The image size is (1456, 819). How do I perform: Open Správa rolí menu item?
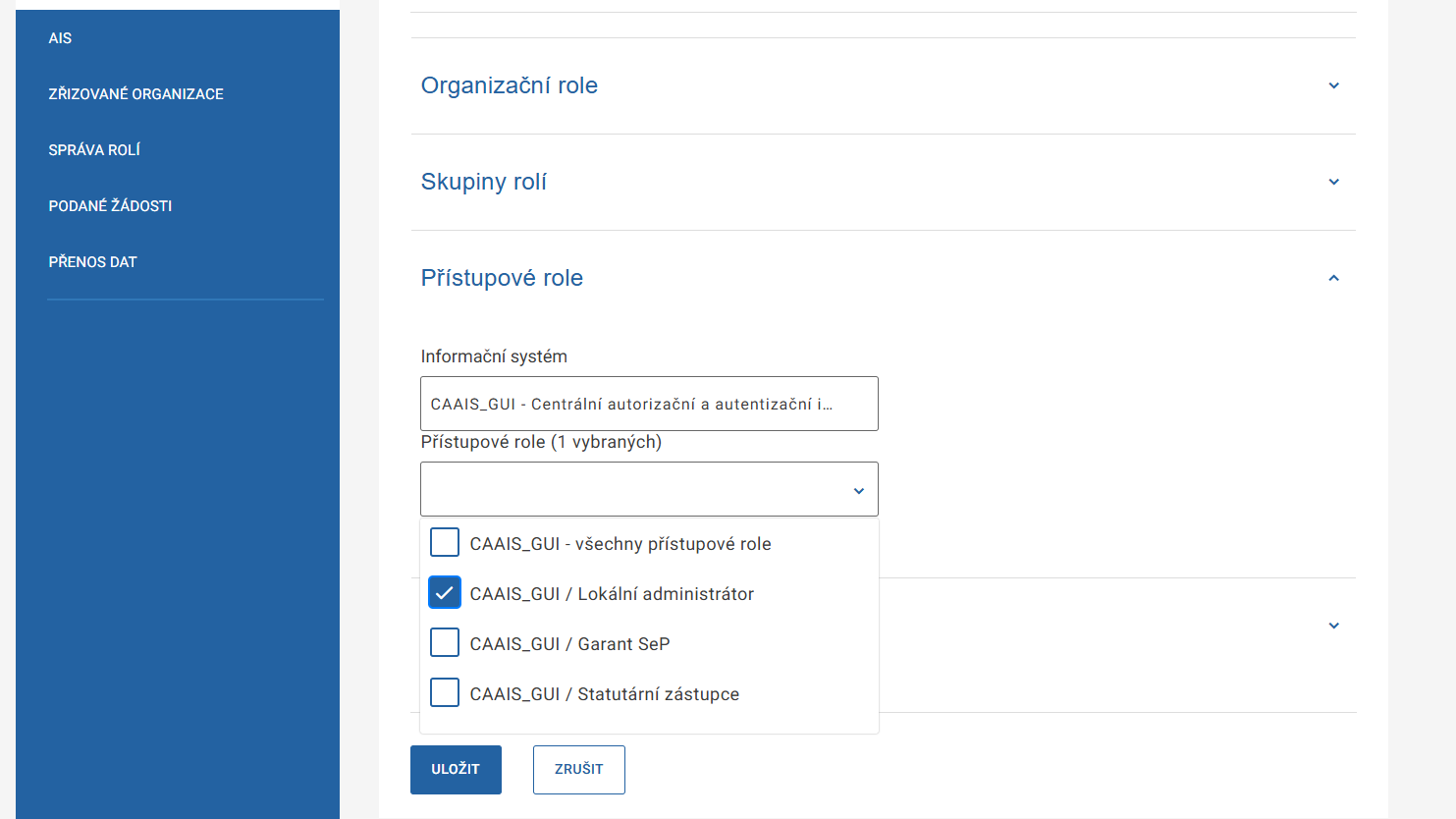[x=94, y=150]
